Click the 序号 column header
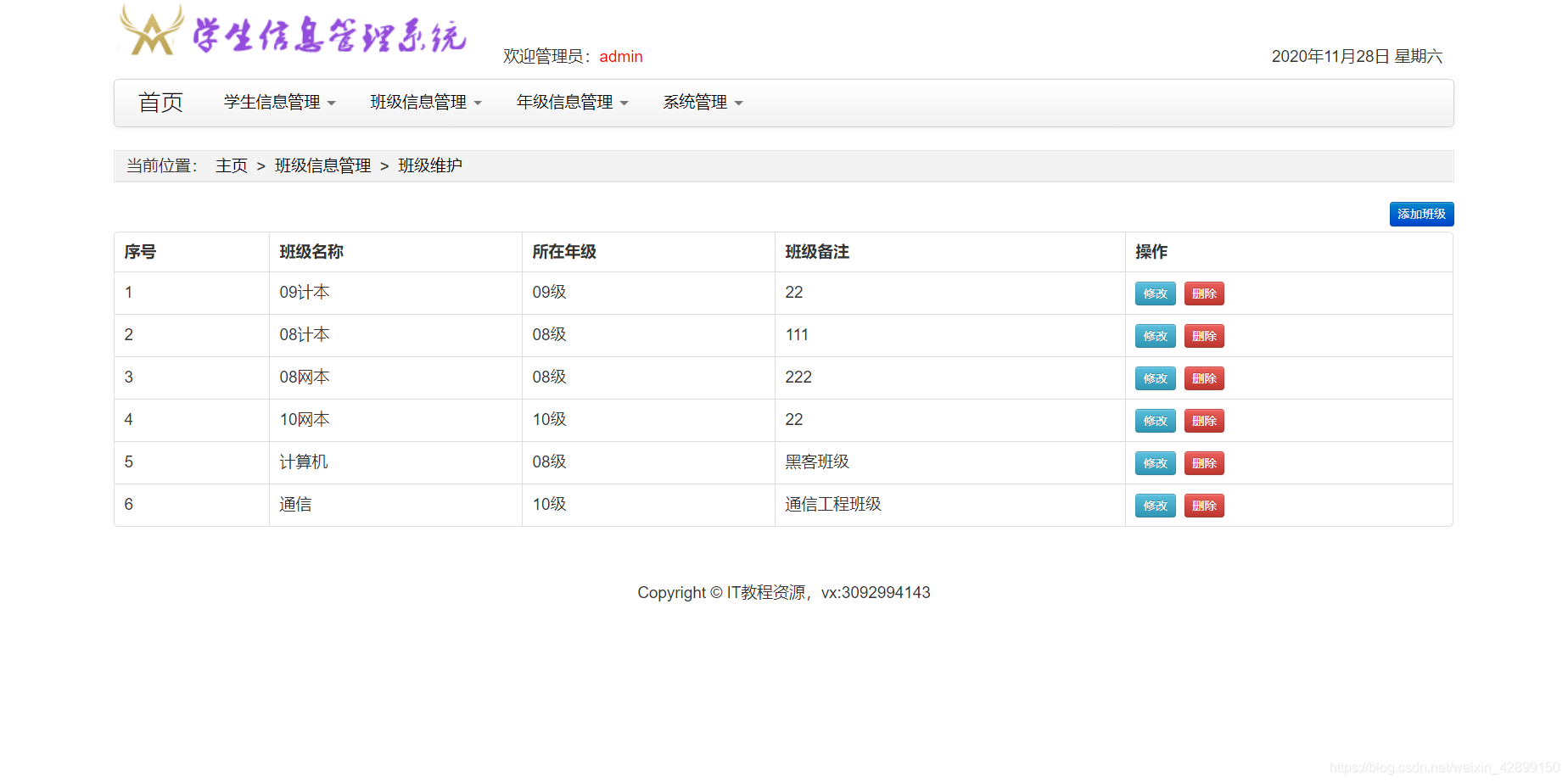 click(x=192, y=252)
